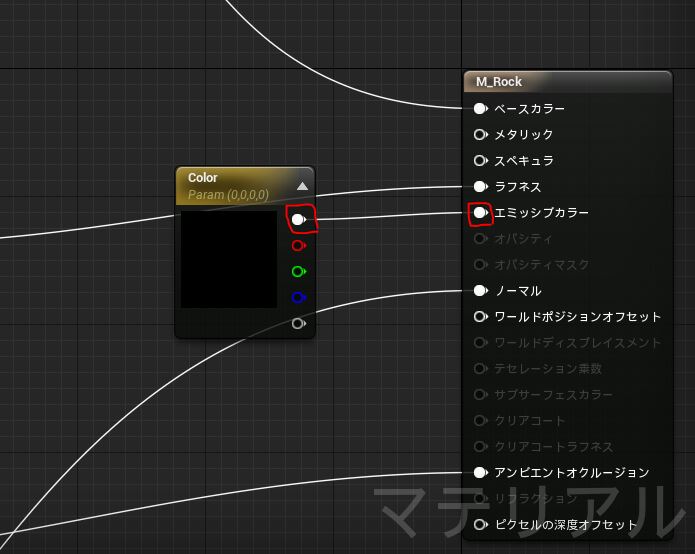Click the ノーマル input pin
Image resolution: width=695 pixels, height=554 pixels.
[x=480, y=291]
